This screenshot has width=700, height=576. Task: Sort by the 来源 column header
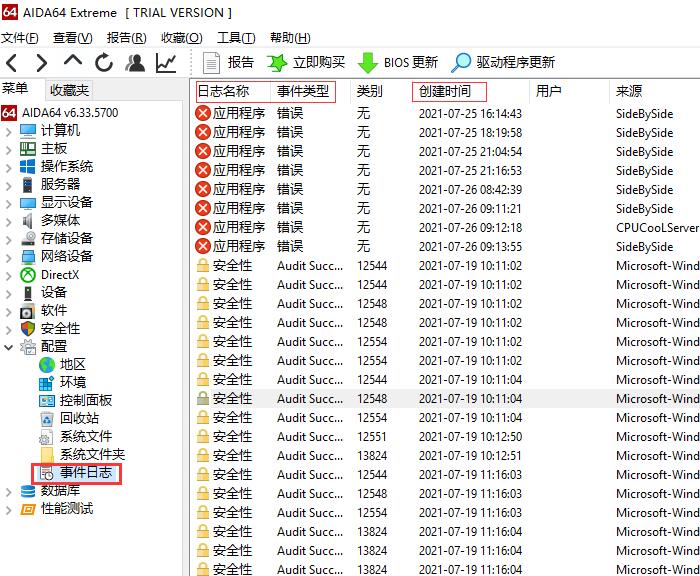pyautogui.click(x=629, y=91)
